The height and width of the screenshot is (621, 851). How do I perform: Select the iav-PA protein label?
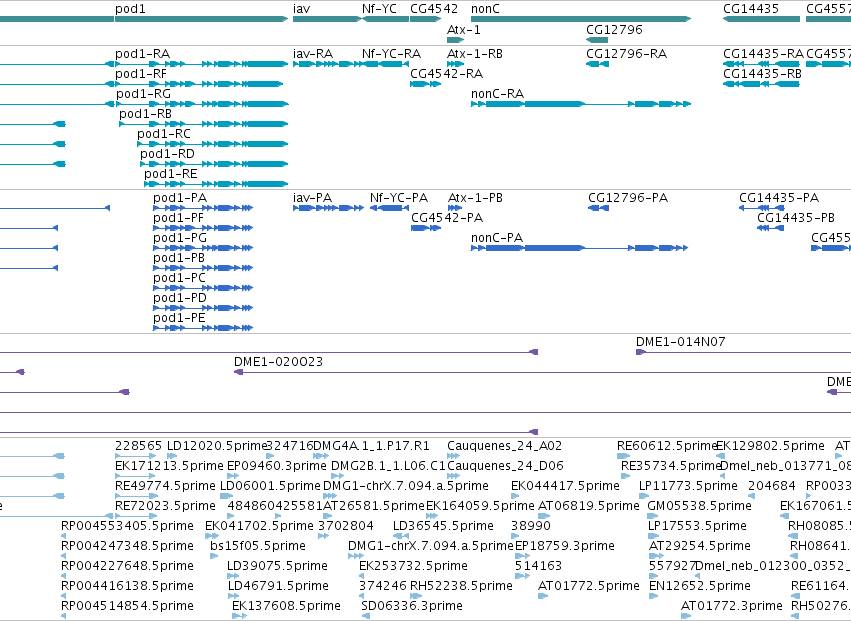pos(313,198)
